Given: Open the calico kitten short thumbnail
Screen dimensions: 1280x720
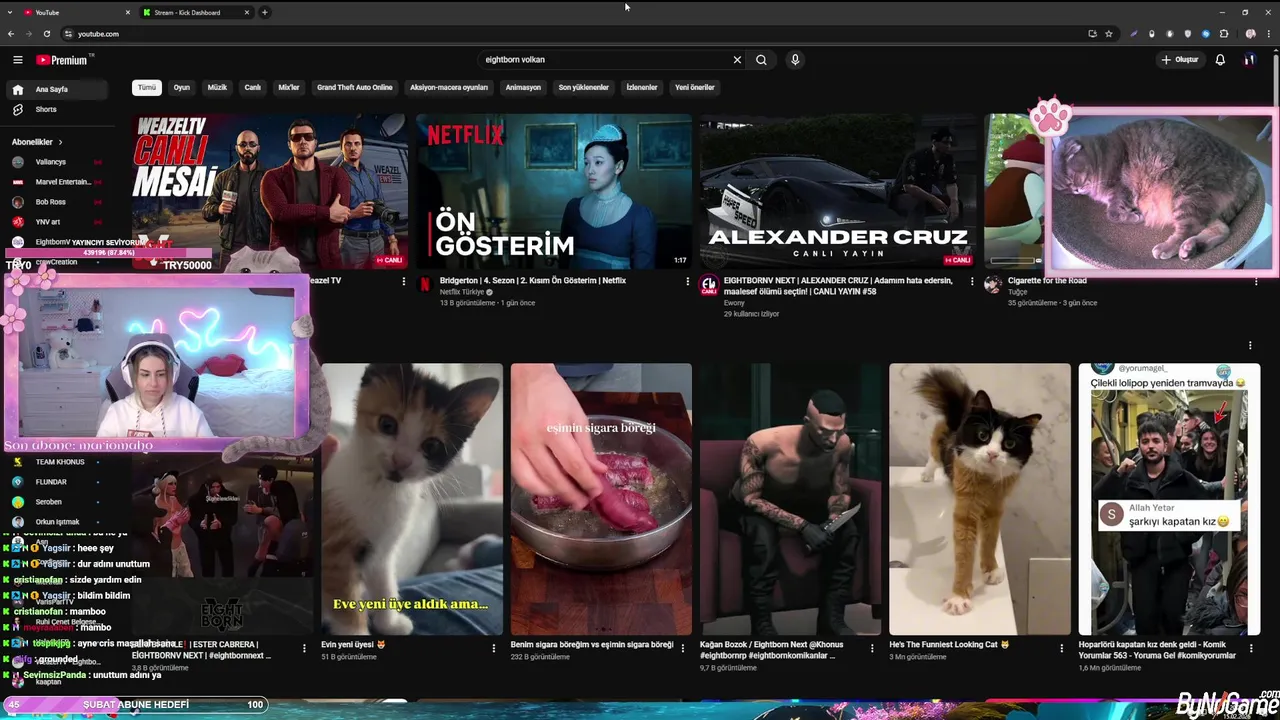Looking at the screenshot, I should [412, 499].
